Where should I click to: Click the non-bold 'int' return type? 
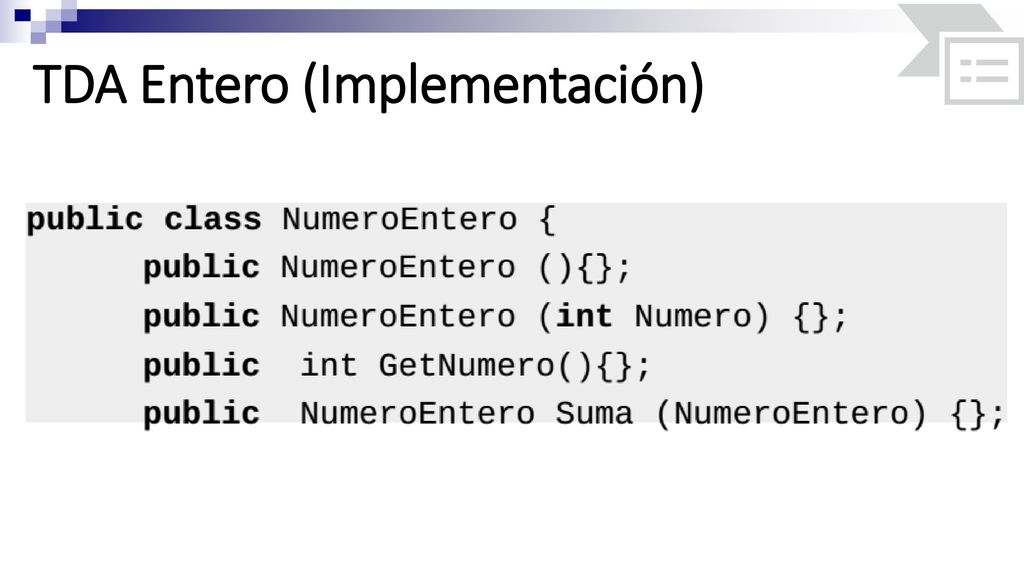coord(328,365)
